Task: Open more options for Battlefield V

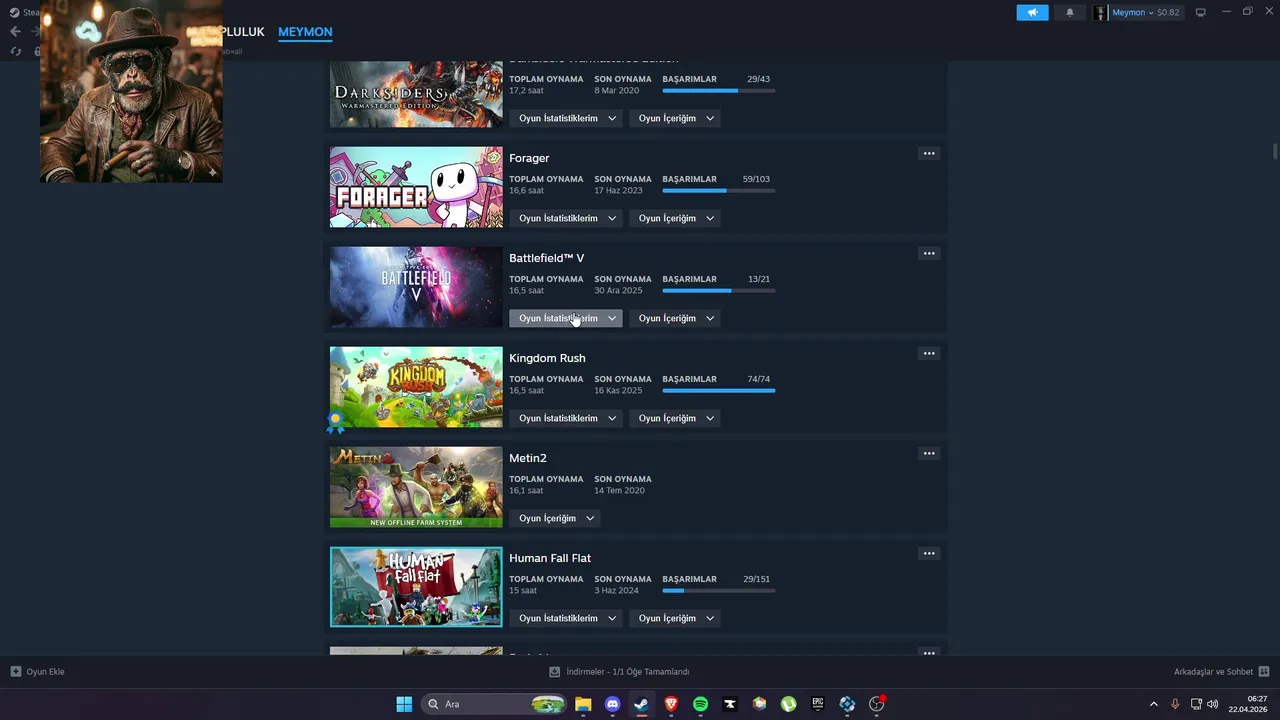Action: point(929,253)
